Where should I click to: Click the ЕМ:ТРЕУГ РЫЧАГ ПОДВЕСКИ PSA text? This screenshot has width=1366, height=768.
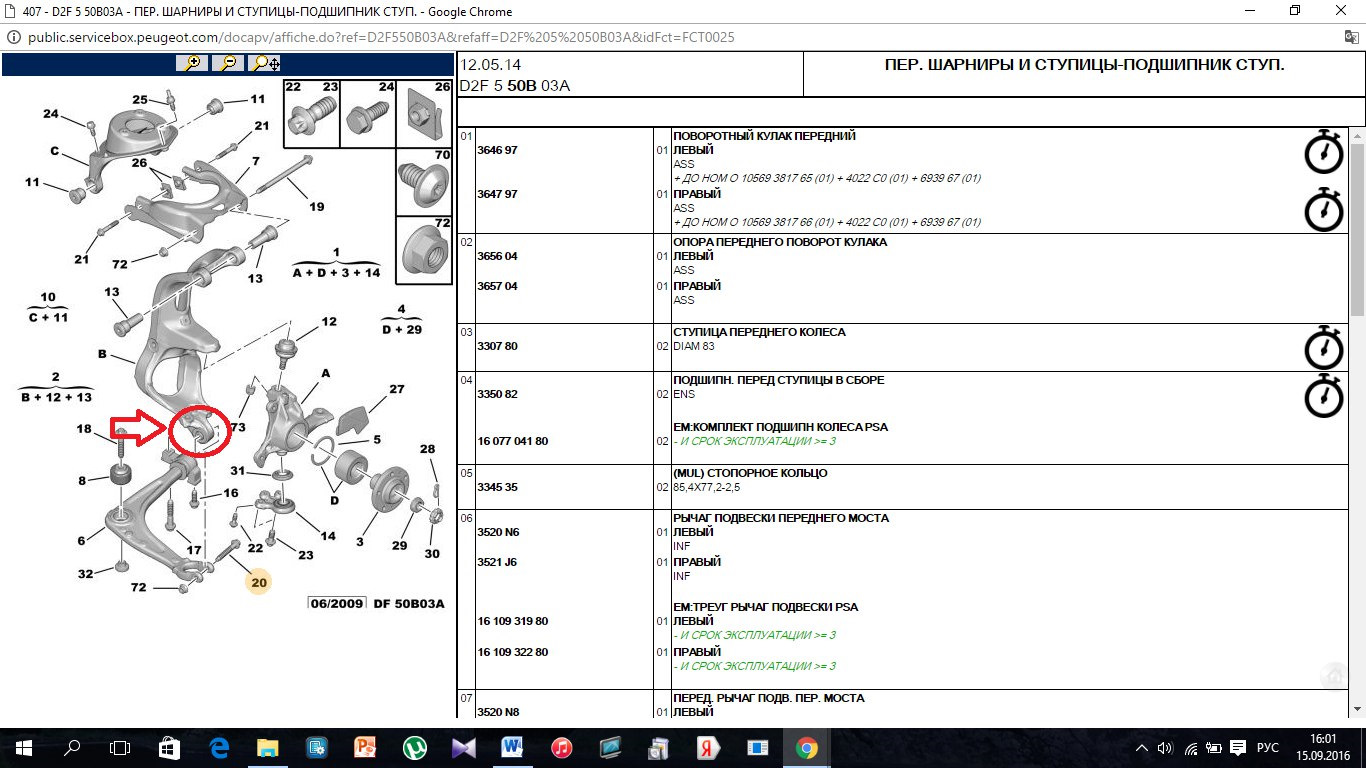(765, 607)
